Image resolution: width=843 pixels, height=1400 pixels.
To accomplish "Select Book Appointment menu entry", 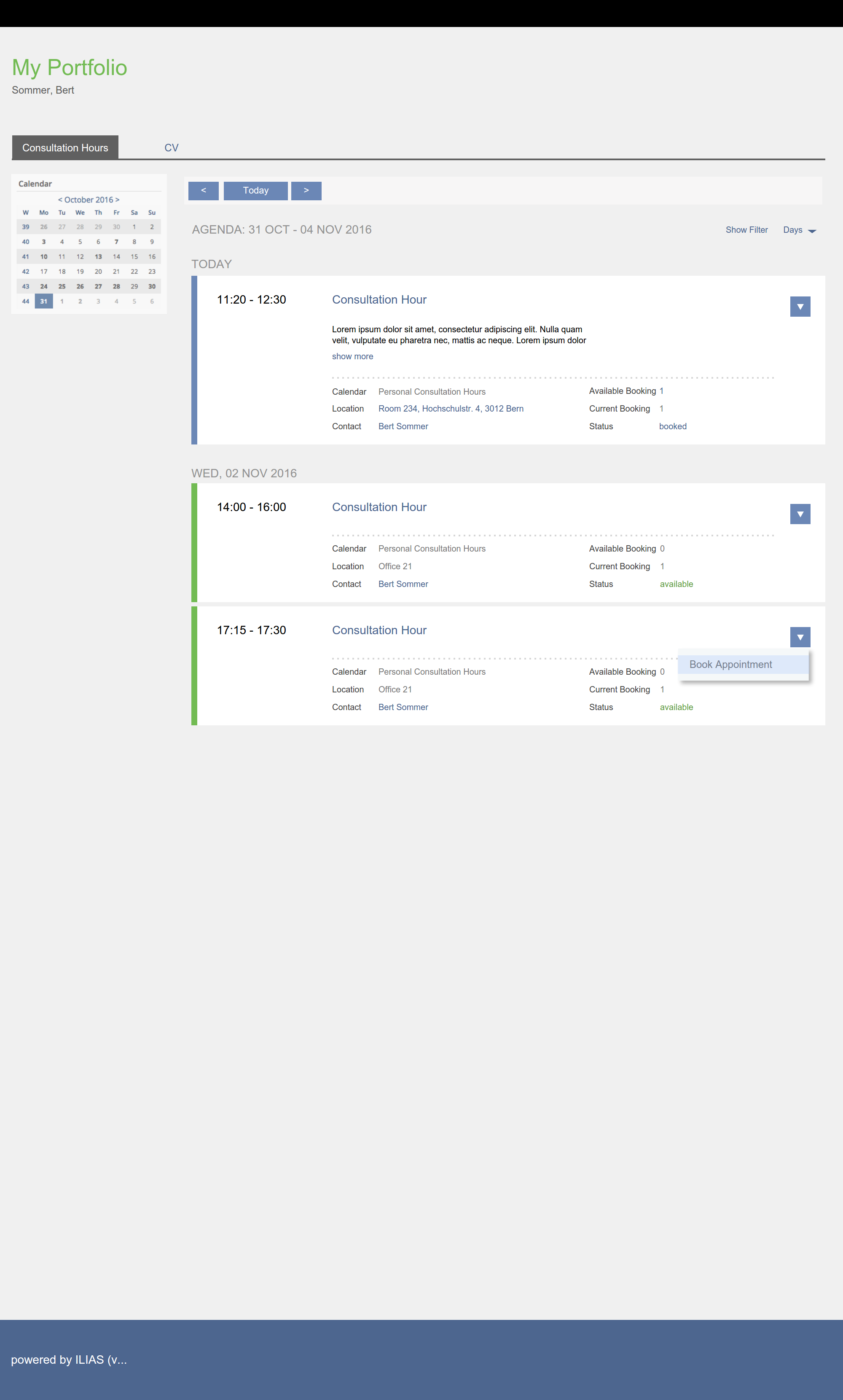I will [730, 665].
